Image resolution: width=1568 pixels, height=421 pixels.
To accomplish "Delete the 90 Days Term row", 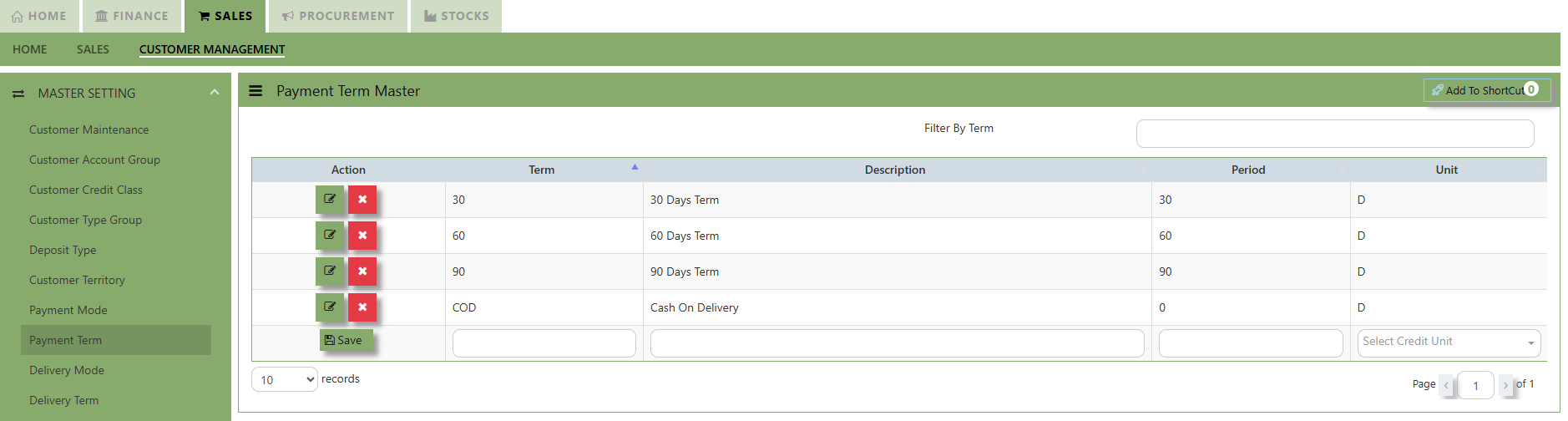I will click(362, 271).
